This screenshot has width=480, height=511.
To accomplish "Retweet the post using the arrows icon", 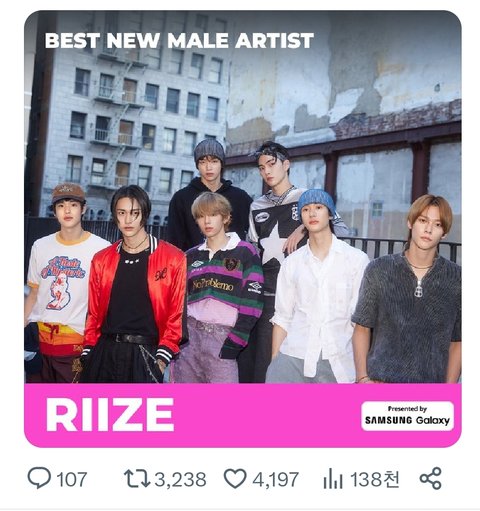I will click(137, 479).
